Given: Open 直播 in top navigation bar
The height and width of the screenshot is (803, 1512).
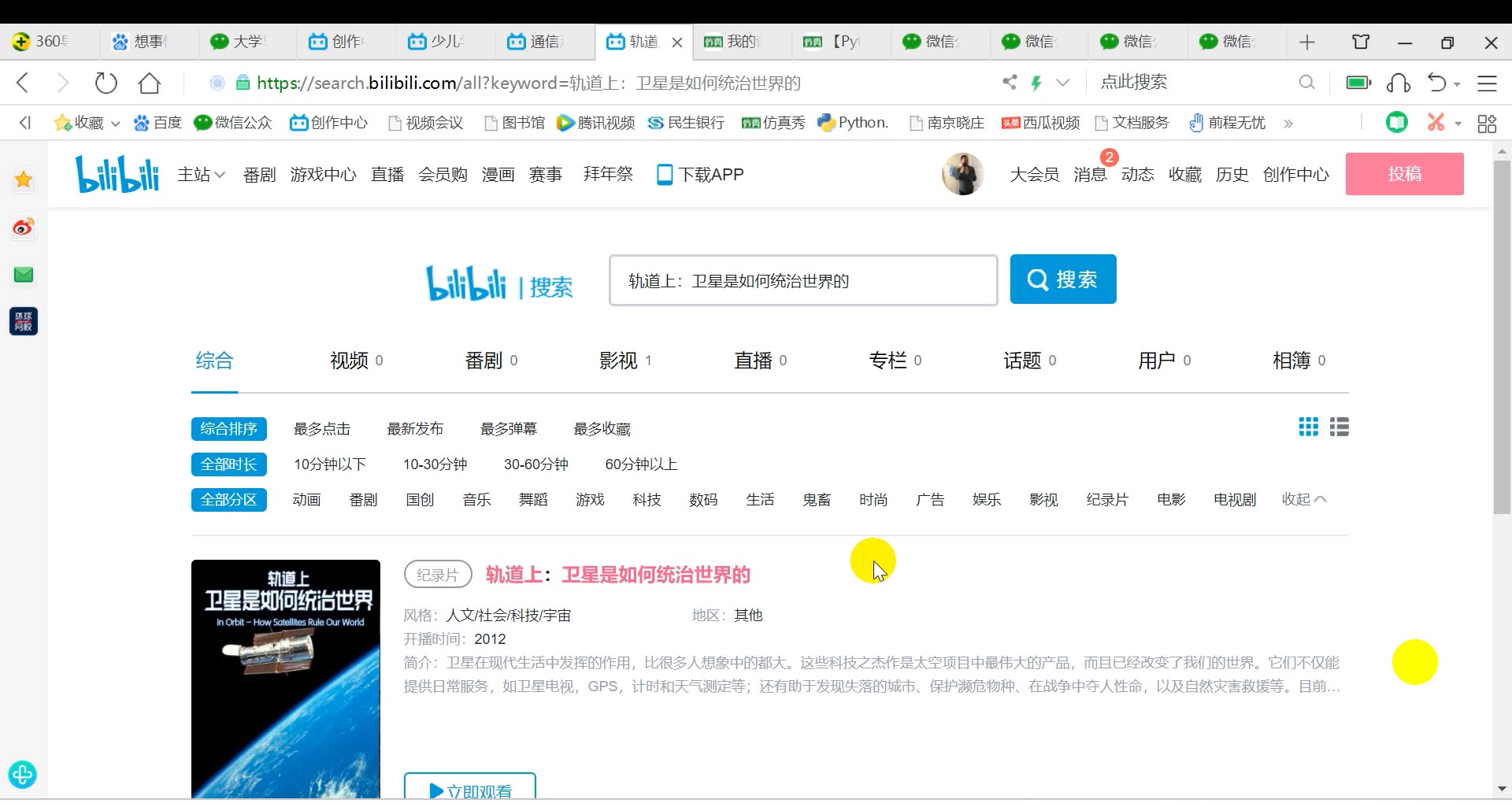Looking at the screenshot, I should coord(387,175).
